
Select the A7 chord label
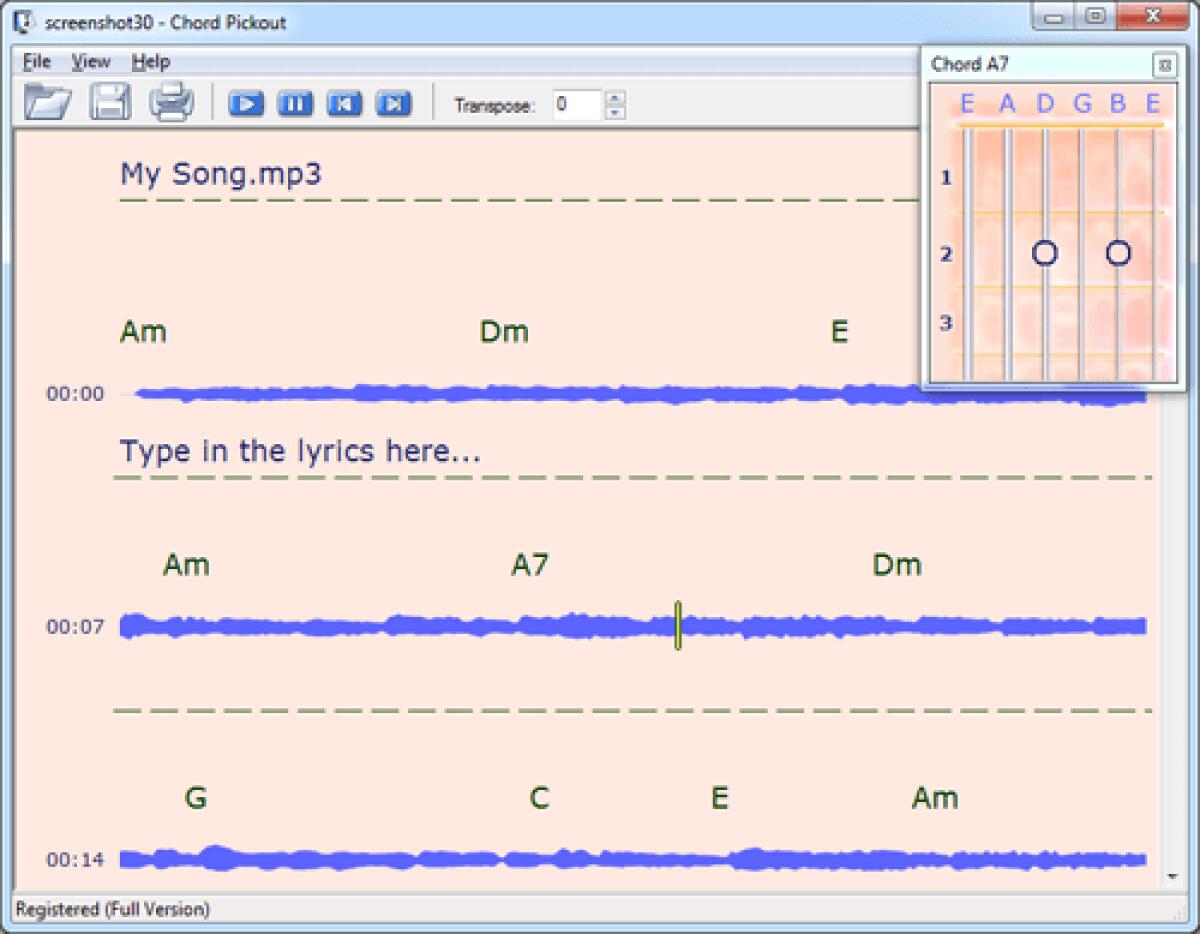click(x=530, y=564)
